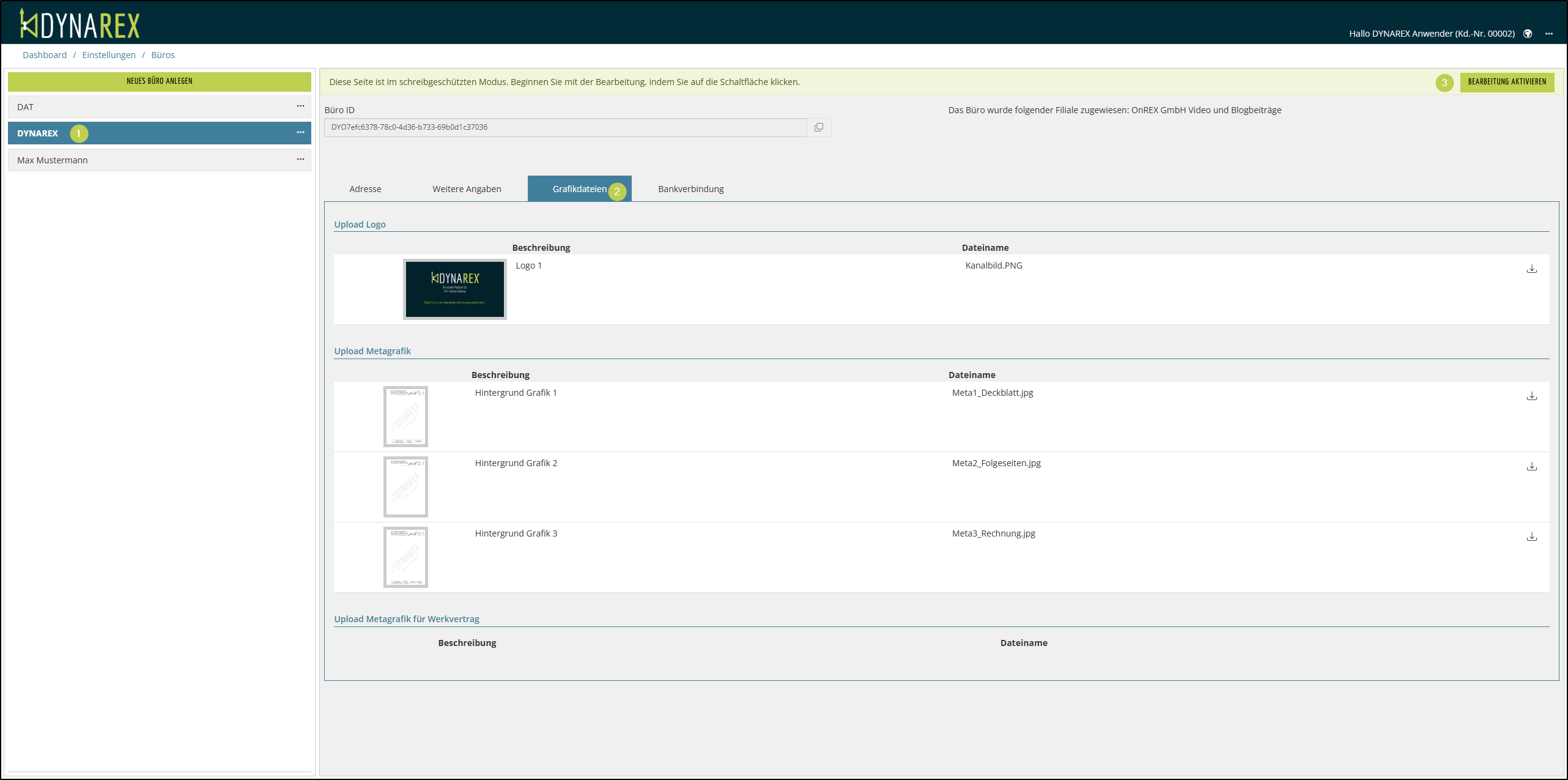This screenshot has width=1568, height=780.
Task: Click Neues Büro anlegen button
Action: 159,81
